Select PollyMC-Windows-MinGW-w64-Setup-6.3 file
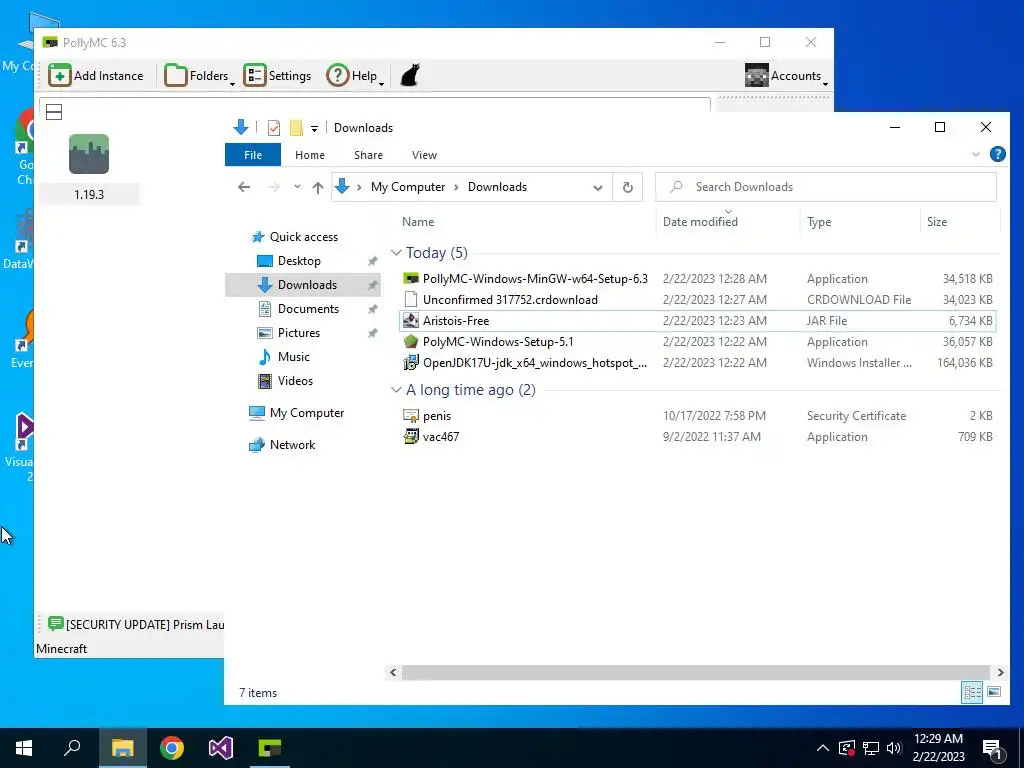 [697, 279]
